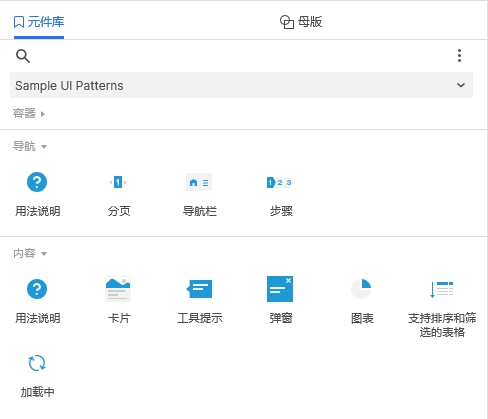Select the 弹窗 popup widget
Screen dimensions: 488x419
(280, 300)
